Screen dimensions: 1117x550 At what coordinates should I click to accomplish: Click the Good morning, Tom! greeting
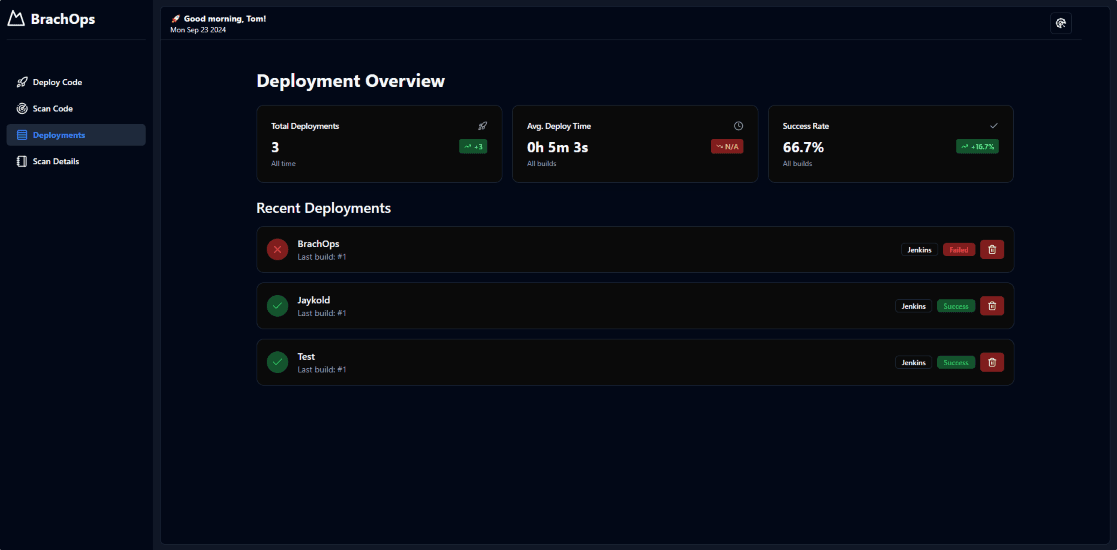coord(225,19)
